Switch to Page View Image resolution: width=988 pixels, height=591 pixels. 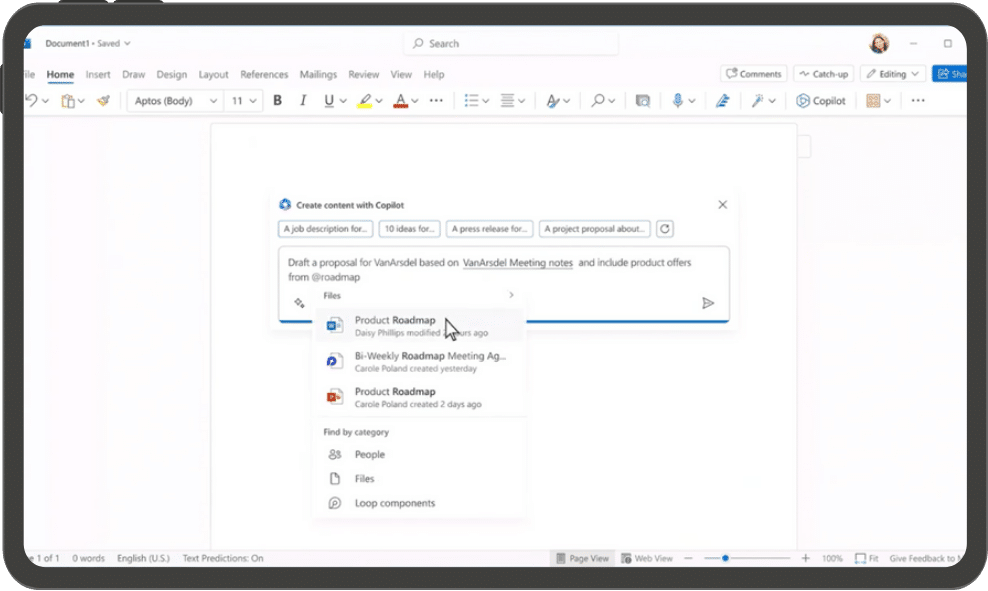point(583,558)
